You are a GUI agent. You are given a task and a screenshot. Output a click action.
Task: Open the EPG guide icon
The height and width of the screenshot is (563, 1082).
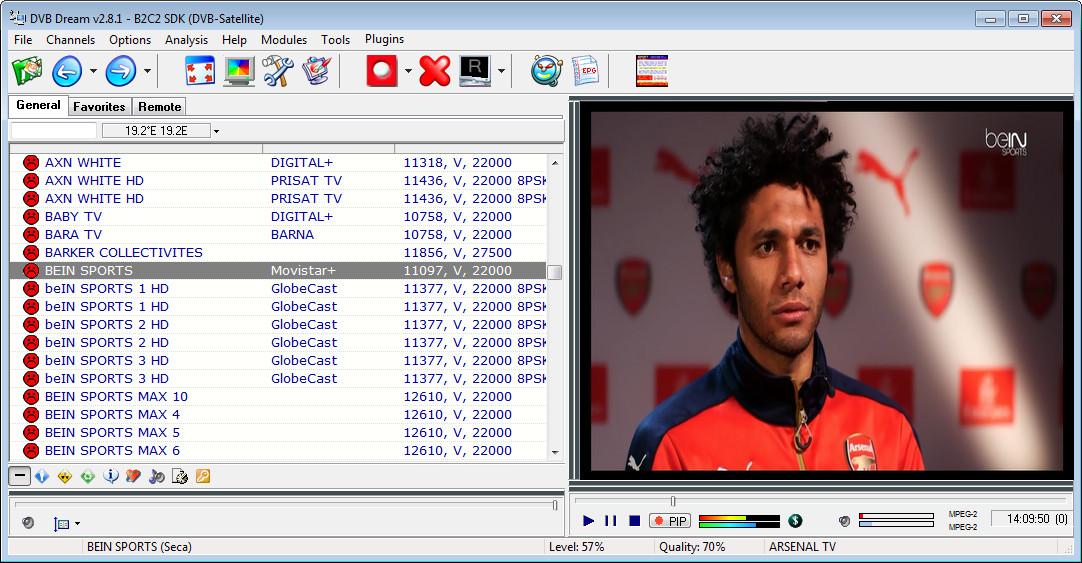[x=585, y=71]
